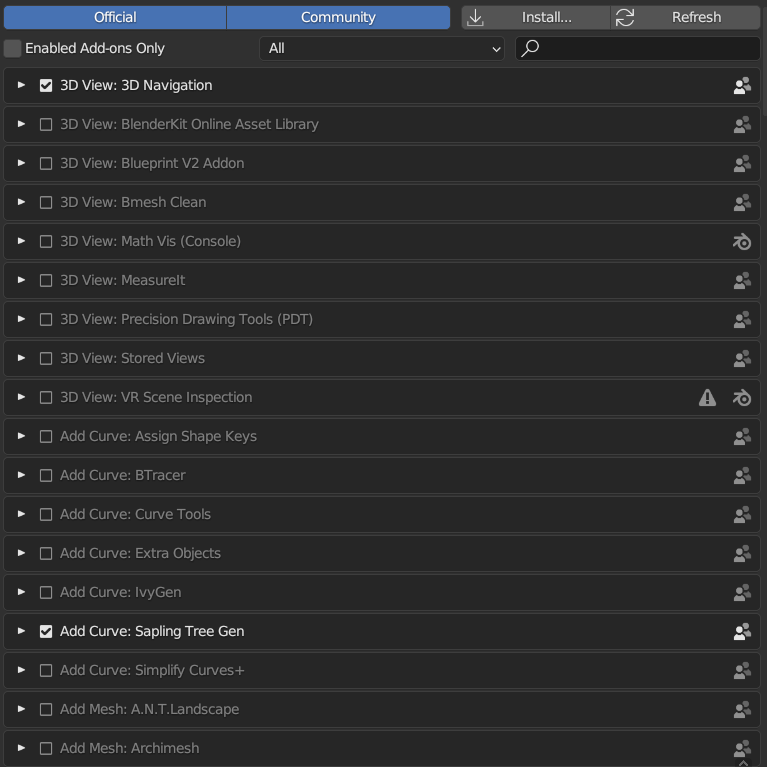Click '3D View: MeasureIt' label

point(122,281)
